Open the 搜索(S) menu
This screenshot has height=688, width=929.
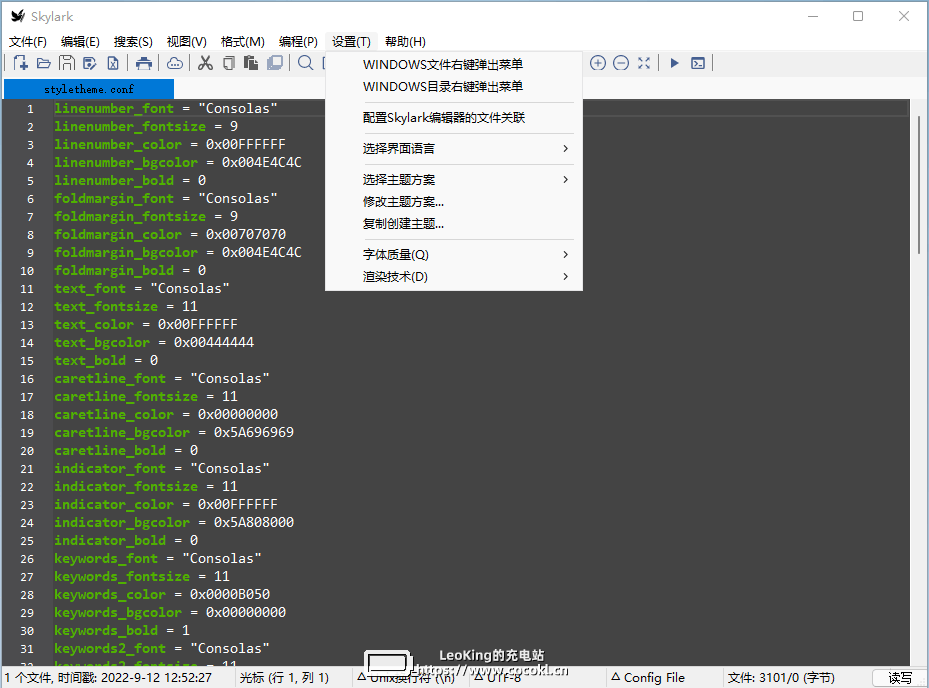(133, 41)
